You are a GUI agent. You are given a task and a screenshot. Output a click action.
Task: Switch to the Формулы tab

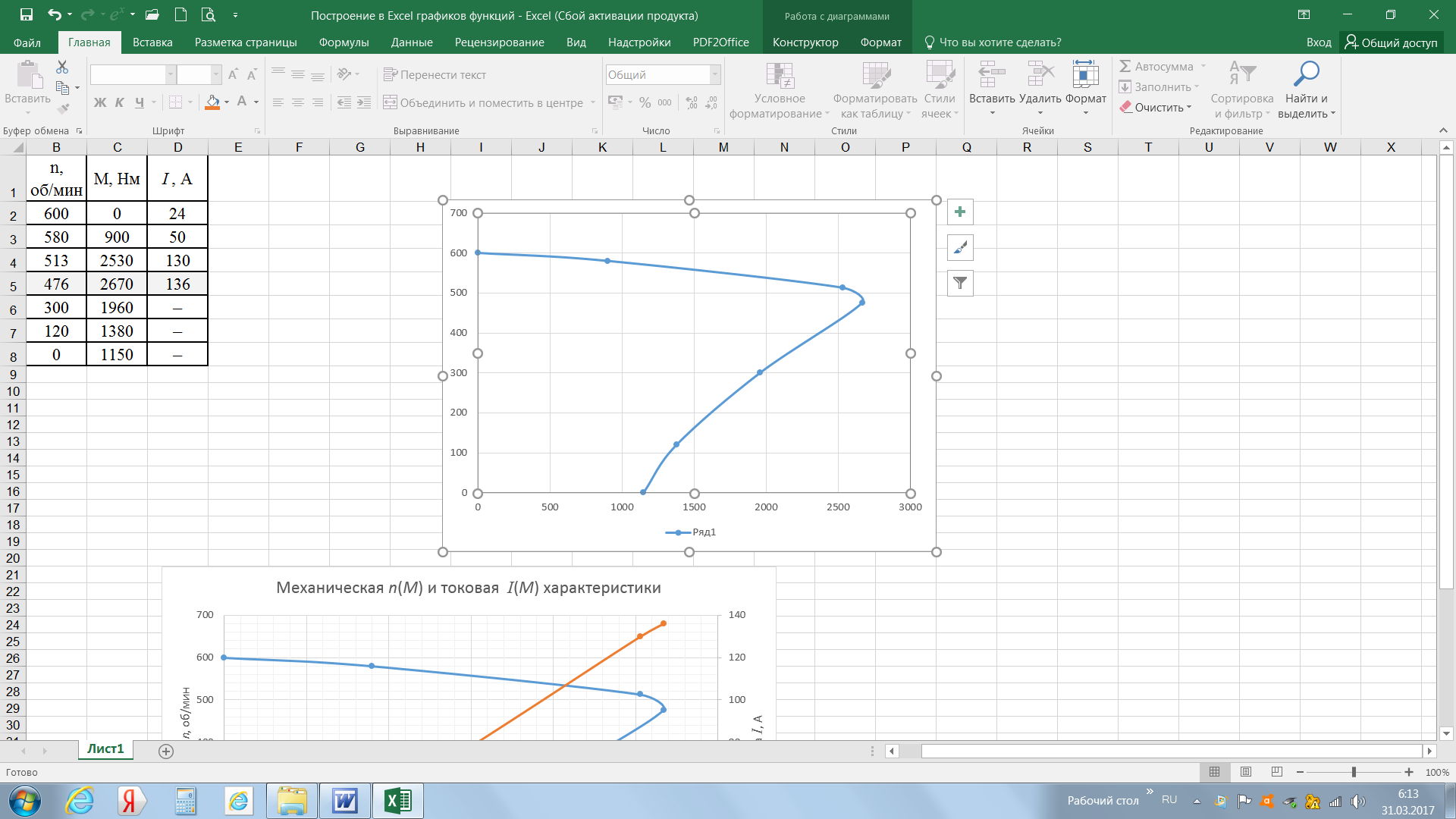pos(344,42)
